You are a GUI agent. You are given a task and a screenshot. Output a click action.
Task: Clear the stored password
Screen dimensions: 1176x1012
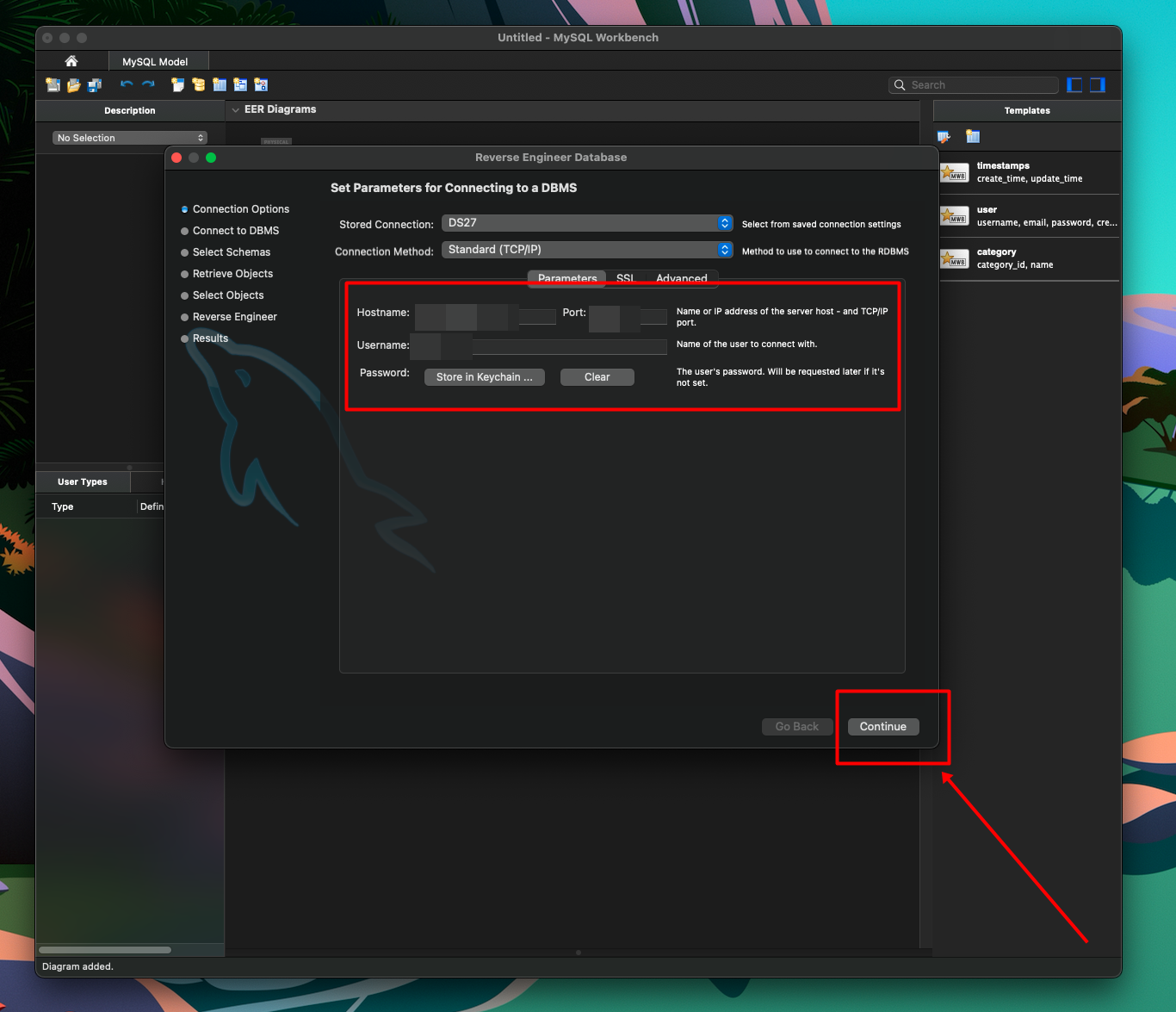click(597, 377)
